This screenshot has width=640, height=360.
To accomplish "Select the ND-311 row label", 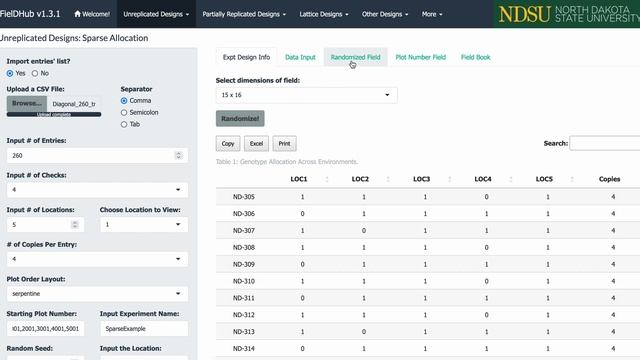I will click(244, 298).
